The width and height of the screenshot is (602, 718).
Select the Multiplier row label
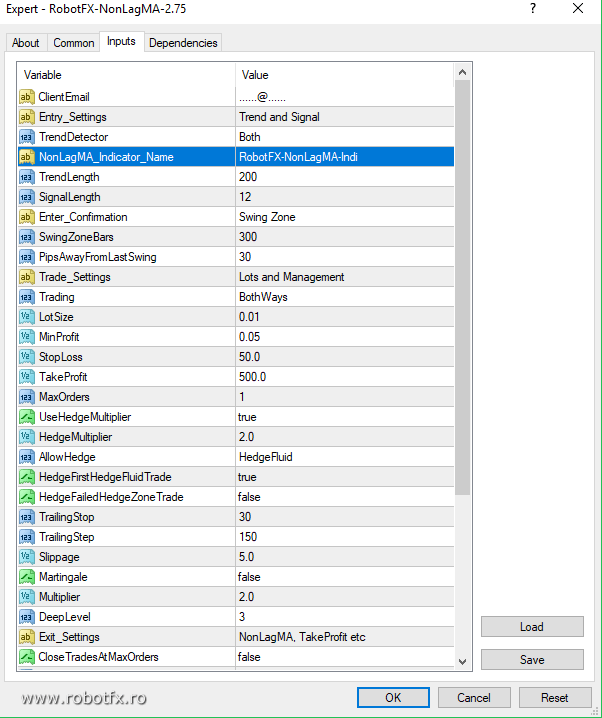tap(59, 597)
